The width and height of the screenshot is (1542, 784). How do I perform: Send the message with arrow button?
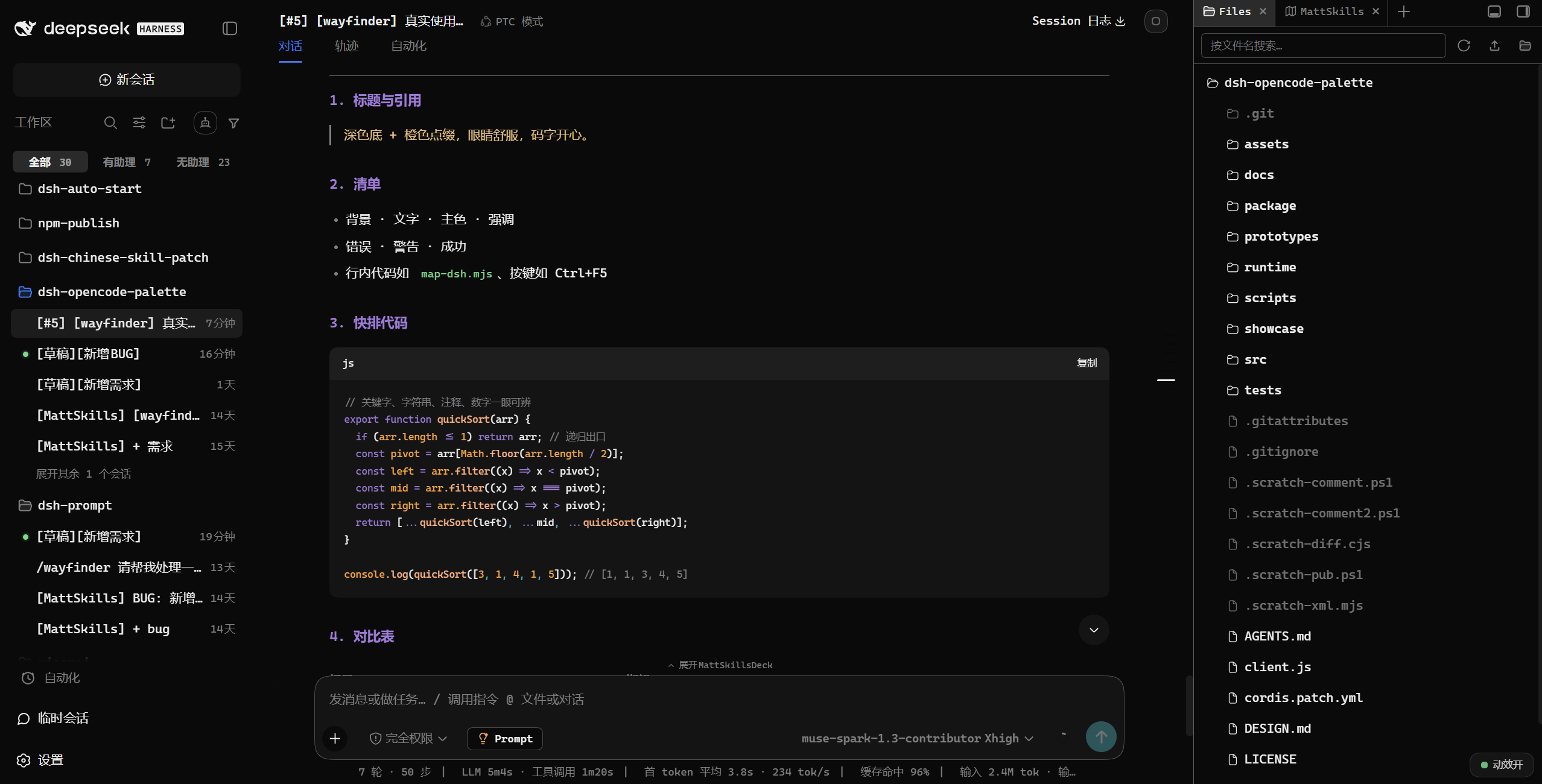[1101, 737]
